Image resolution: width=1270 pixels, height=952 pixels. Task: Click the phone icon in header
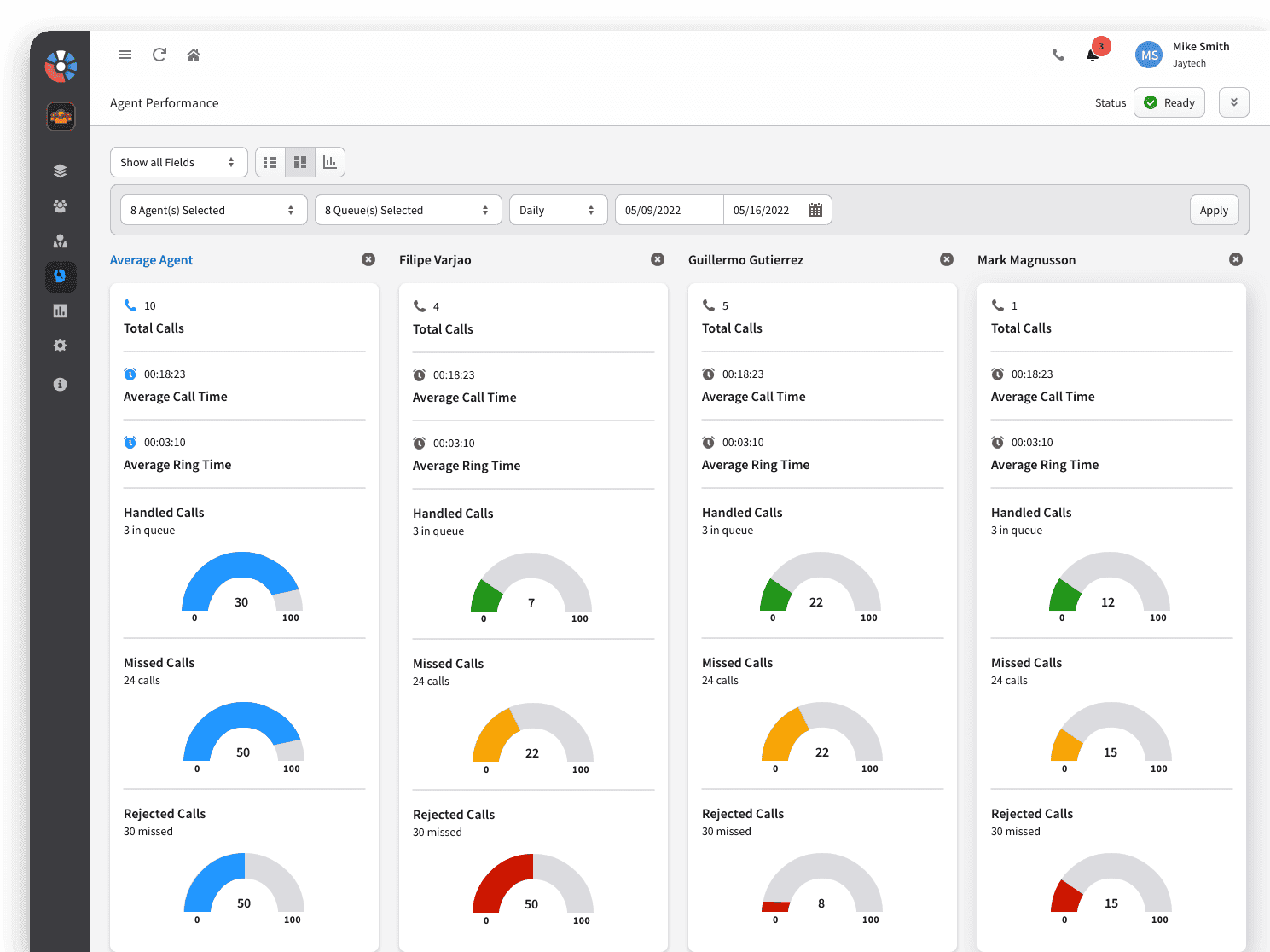pos(1058,55)
